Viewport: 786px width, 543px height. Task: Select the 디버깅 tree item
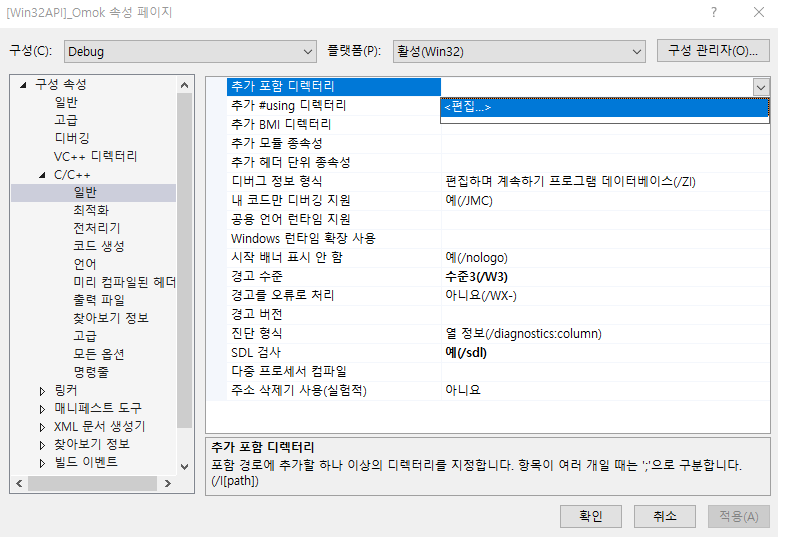[72, 138]
